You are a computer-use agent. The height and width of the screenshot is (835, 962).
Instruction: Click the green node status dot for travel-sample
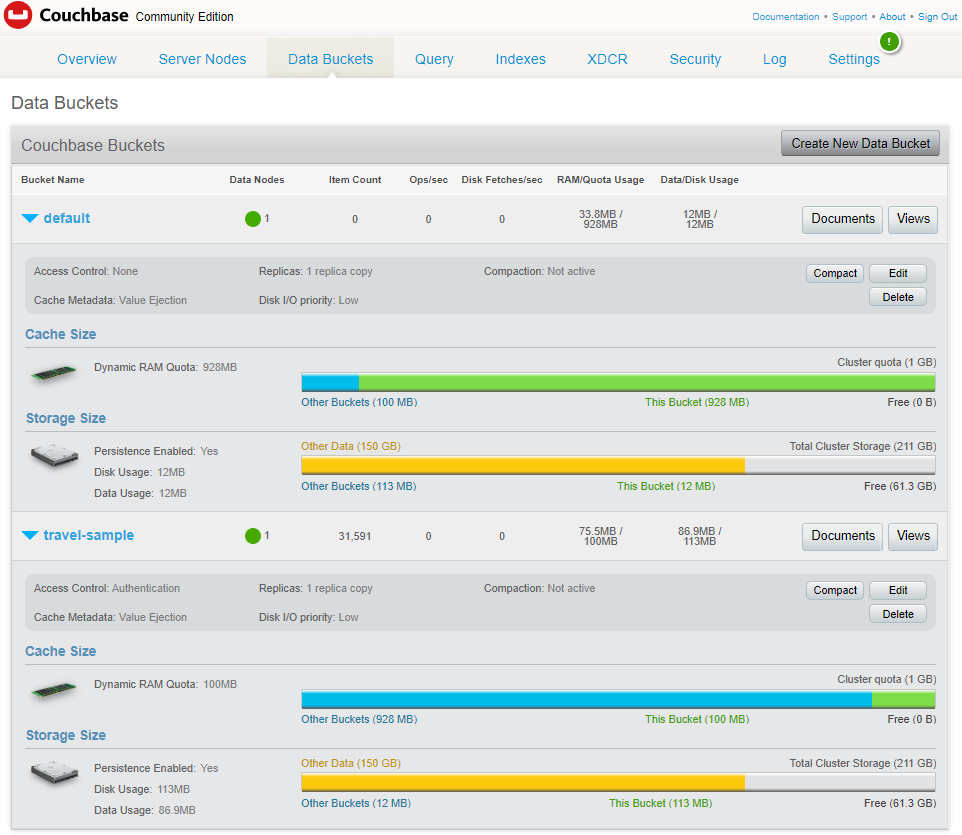tap(253, 536)
